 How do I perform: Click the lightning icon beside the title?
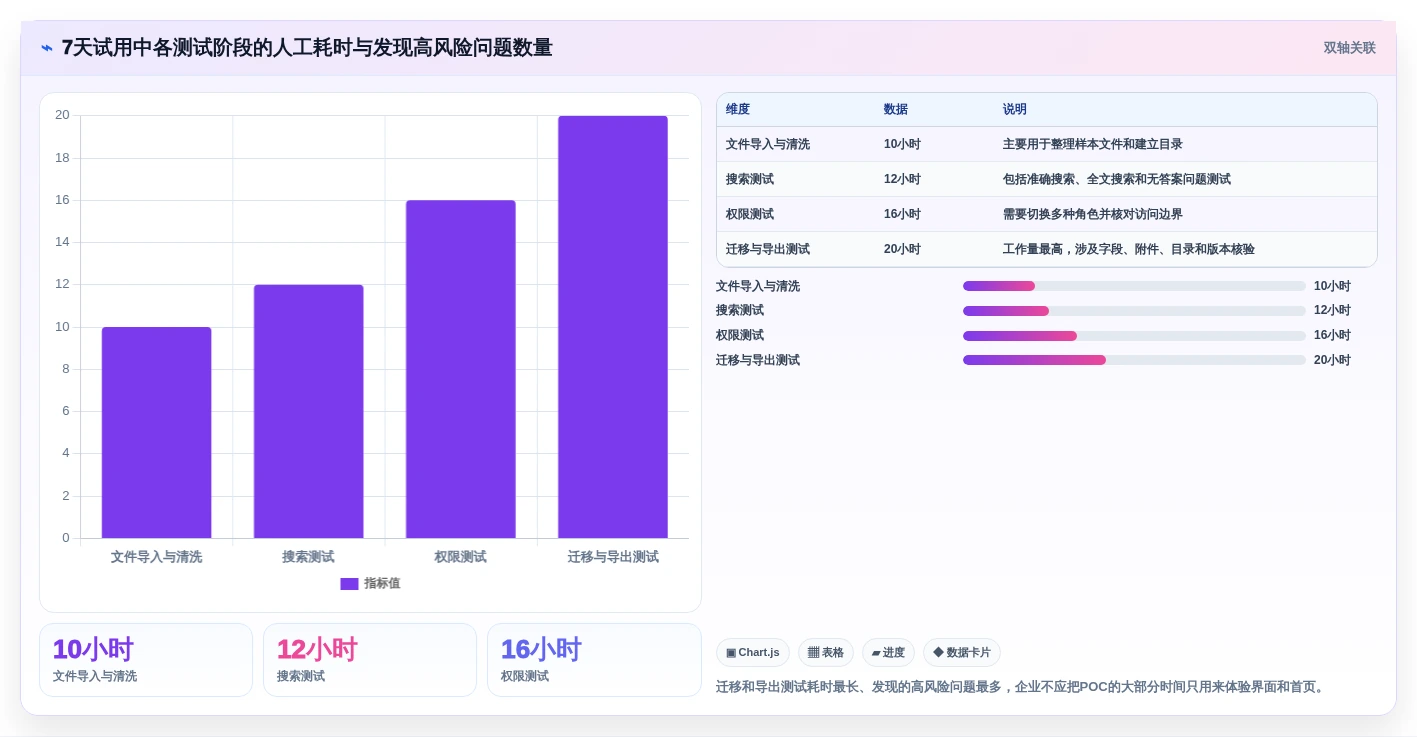click(47, 48)
